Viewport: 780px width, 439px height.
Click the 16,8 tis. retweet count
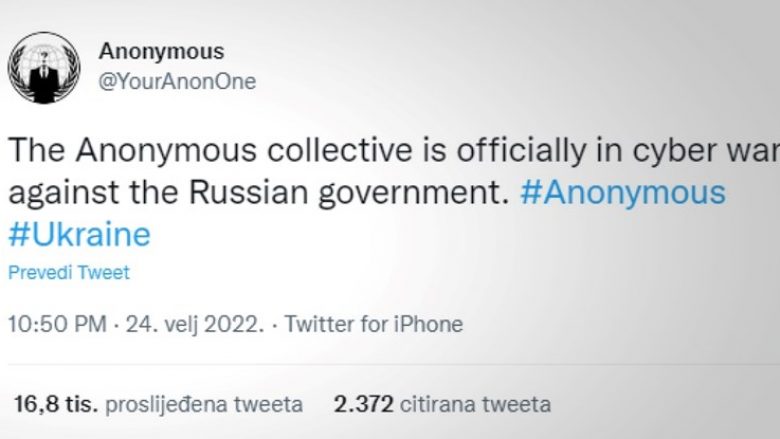pos(55,404)
